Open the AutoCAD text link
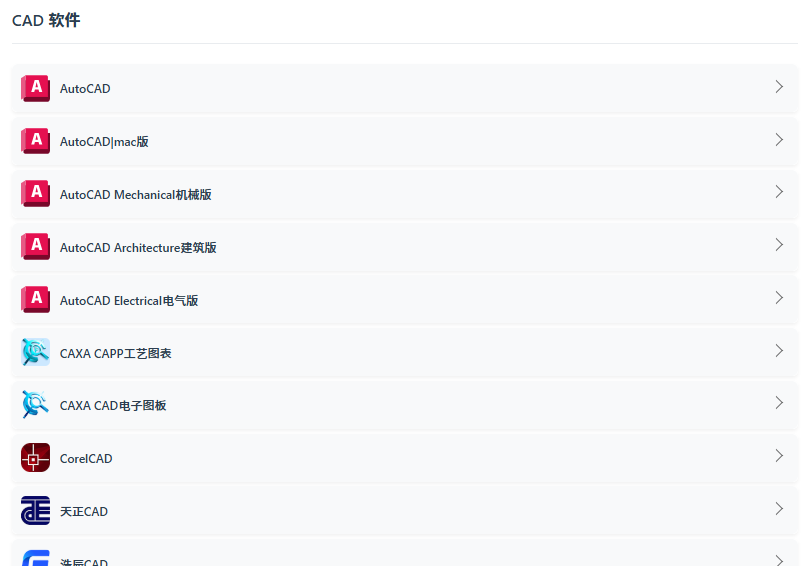Screen dimensions: 807x566 click(x=85, y=89)
